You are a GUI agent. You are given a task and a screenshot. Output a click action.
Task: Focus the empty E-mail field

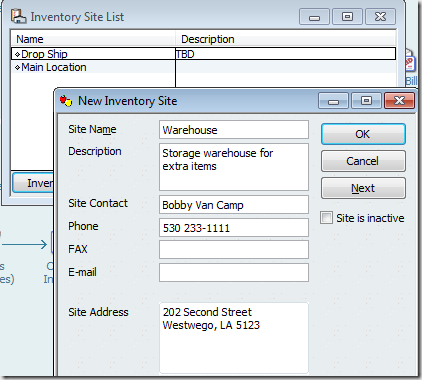(234, 272)
